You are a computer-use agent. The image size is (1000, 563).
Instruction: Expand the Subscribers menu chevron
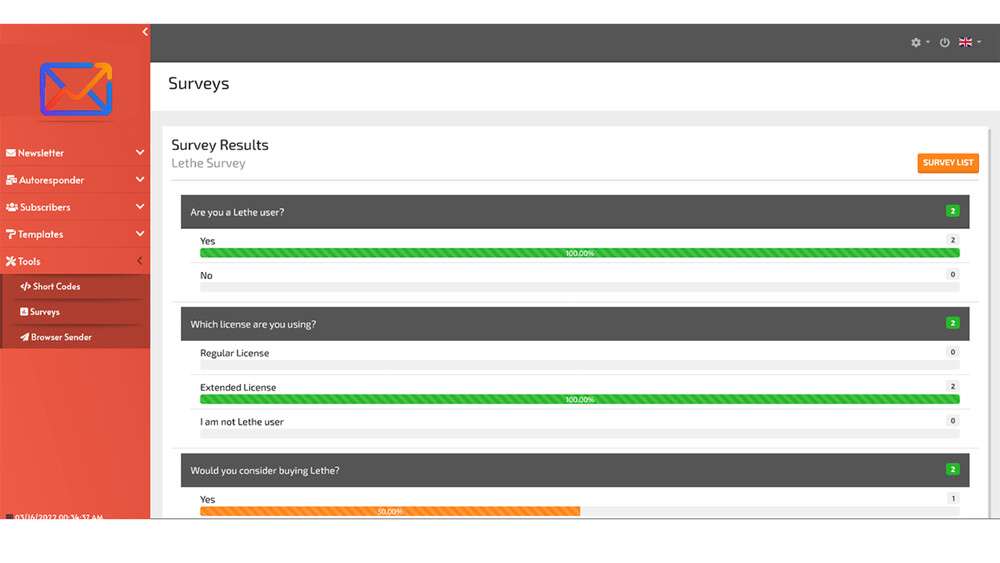tap(140, 207)
